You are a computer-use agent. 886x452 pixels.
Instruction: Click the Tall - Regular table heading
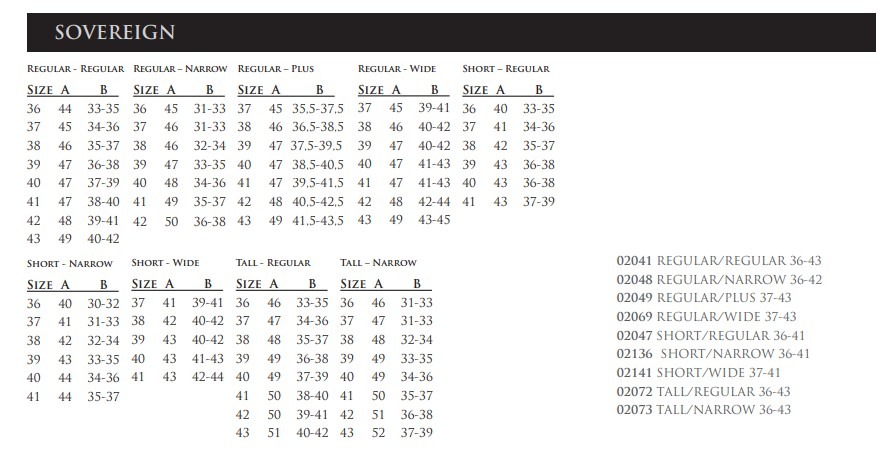(273, 263)
